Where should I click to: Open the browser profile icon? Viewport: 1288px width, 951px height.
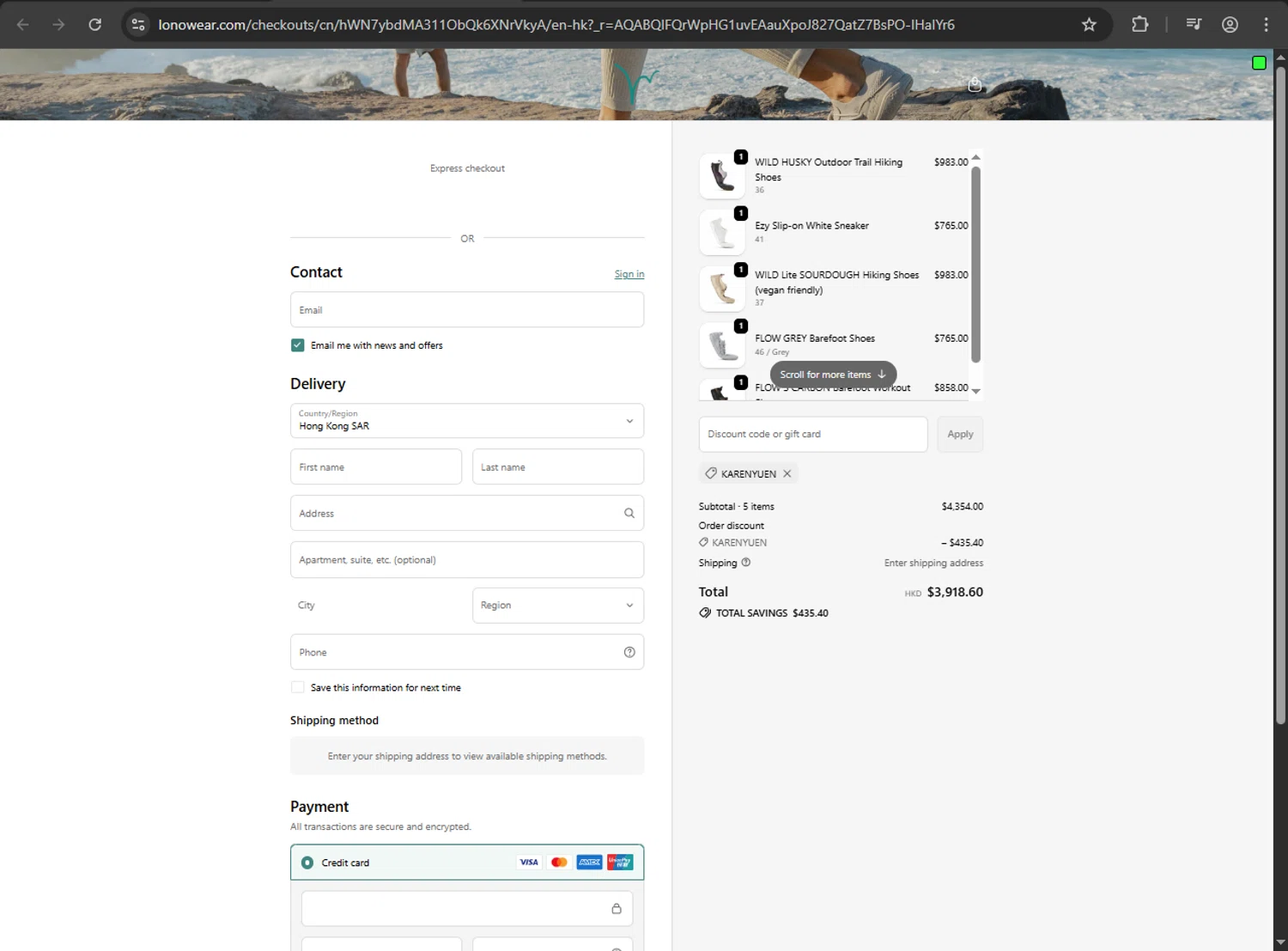(x=1230, y=24)
